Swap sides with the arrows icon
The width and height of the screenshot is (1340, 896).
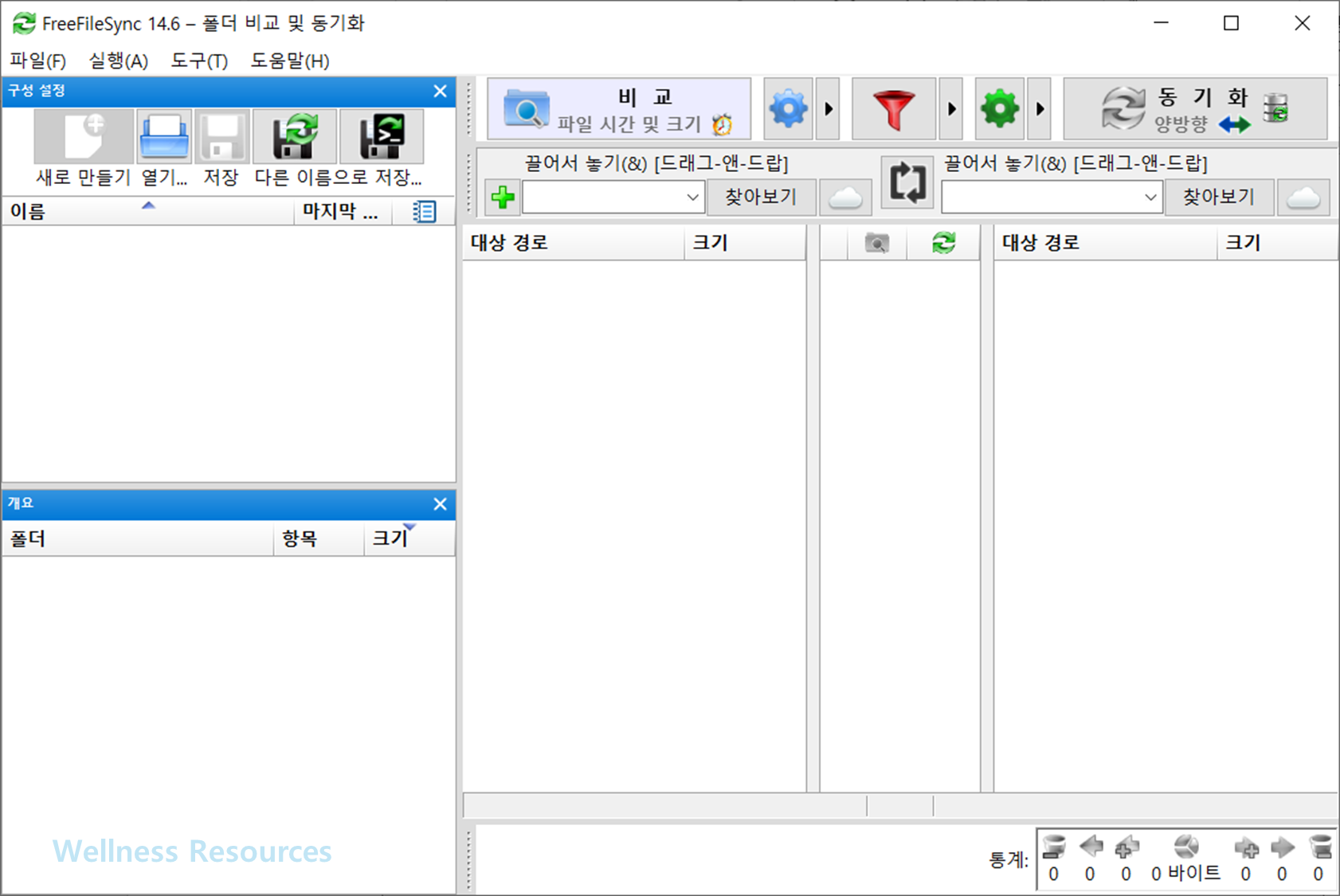pyautogui.click(x=907, y=182)
